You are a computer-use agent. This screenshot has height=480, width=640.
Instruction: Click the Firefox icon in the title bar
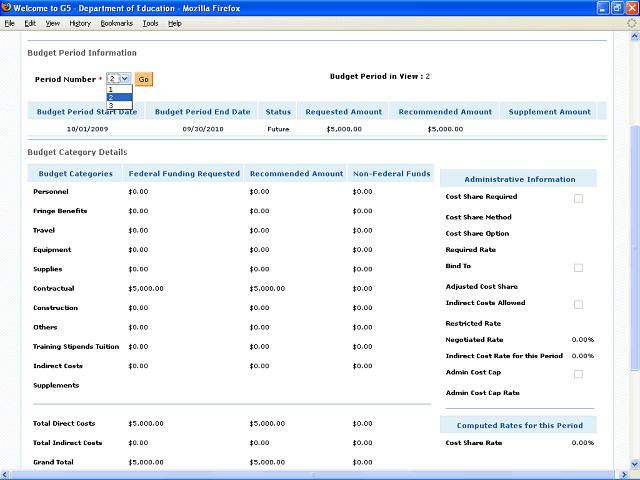coord(7,8)
